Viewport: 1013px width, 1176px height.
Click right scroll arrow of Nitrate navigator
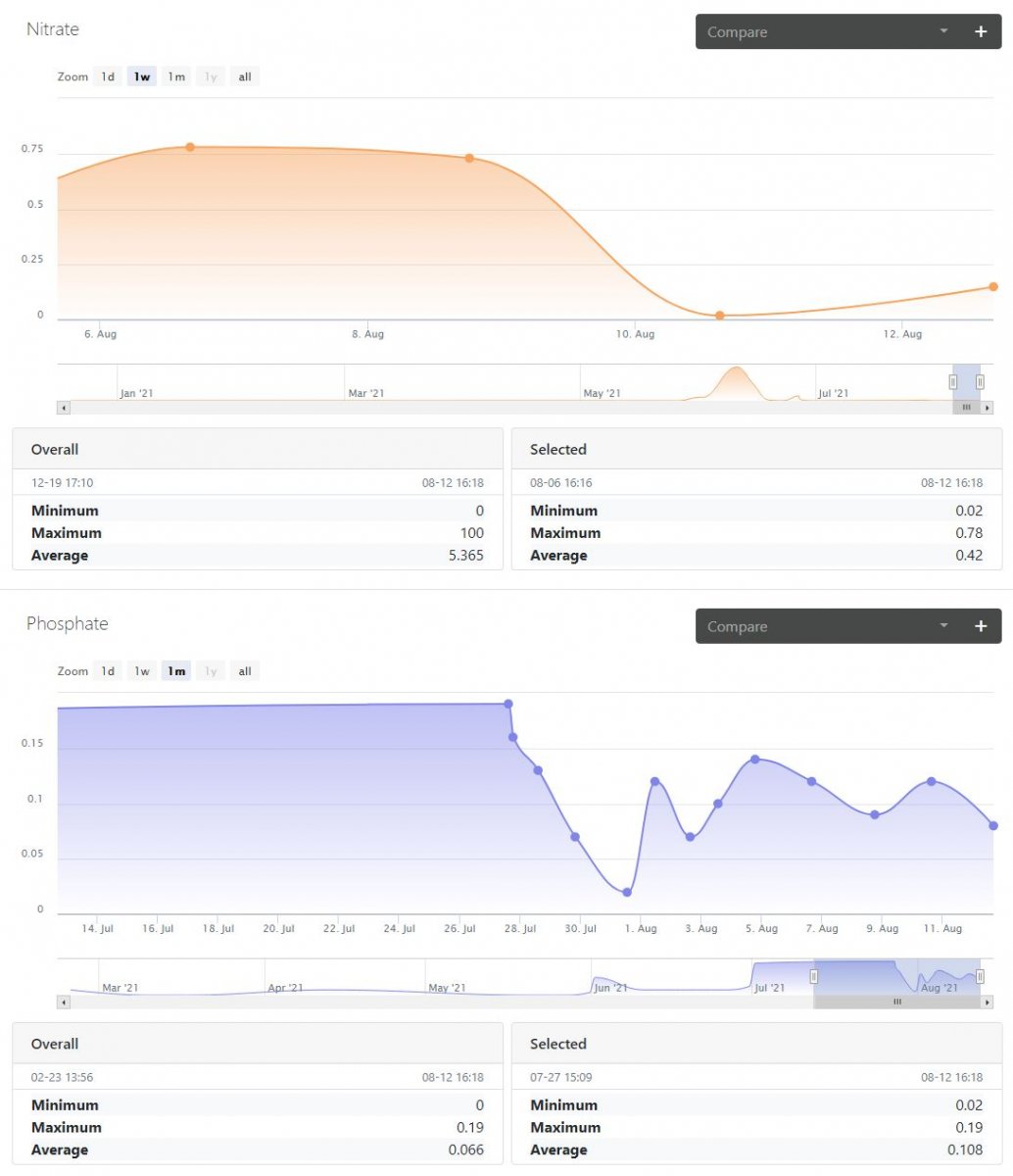(987, 407)
